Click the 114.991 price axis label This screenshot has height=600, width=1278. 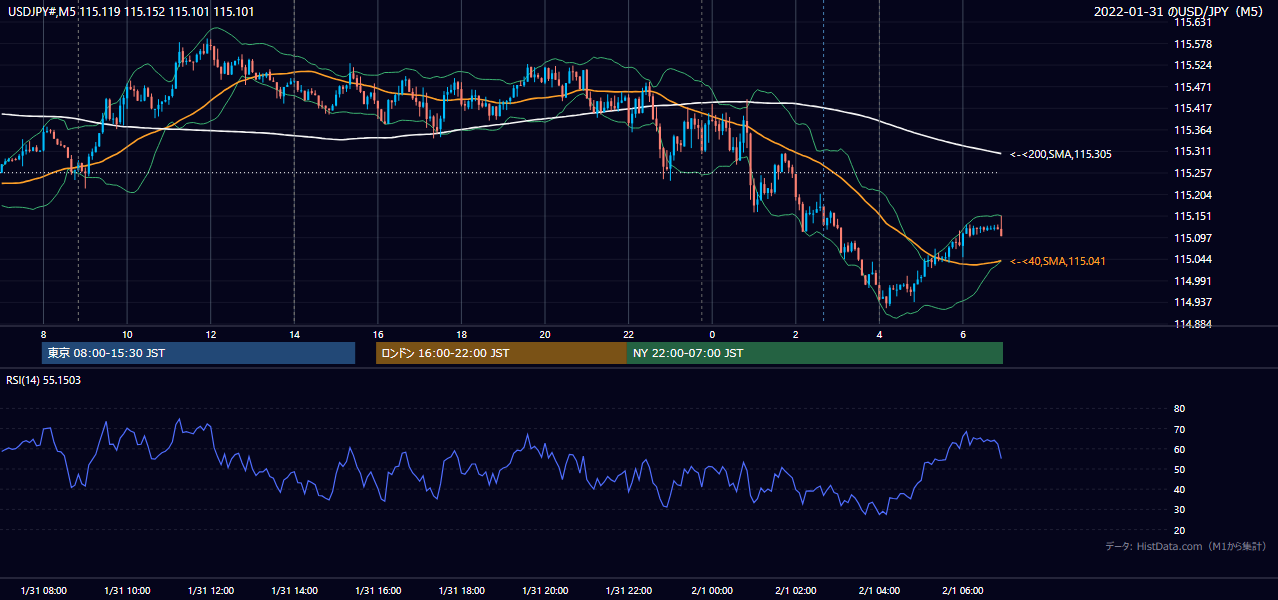tap(1192, 281)
